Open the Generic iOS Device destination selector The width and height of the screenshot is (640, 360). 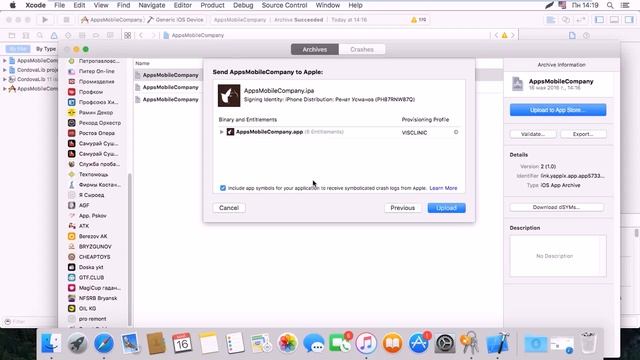(x=175, y=20)
